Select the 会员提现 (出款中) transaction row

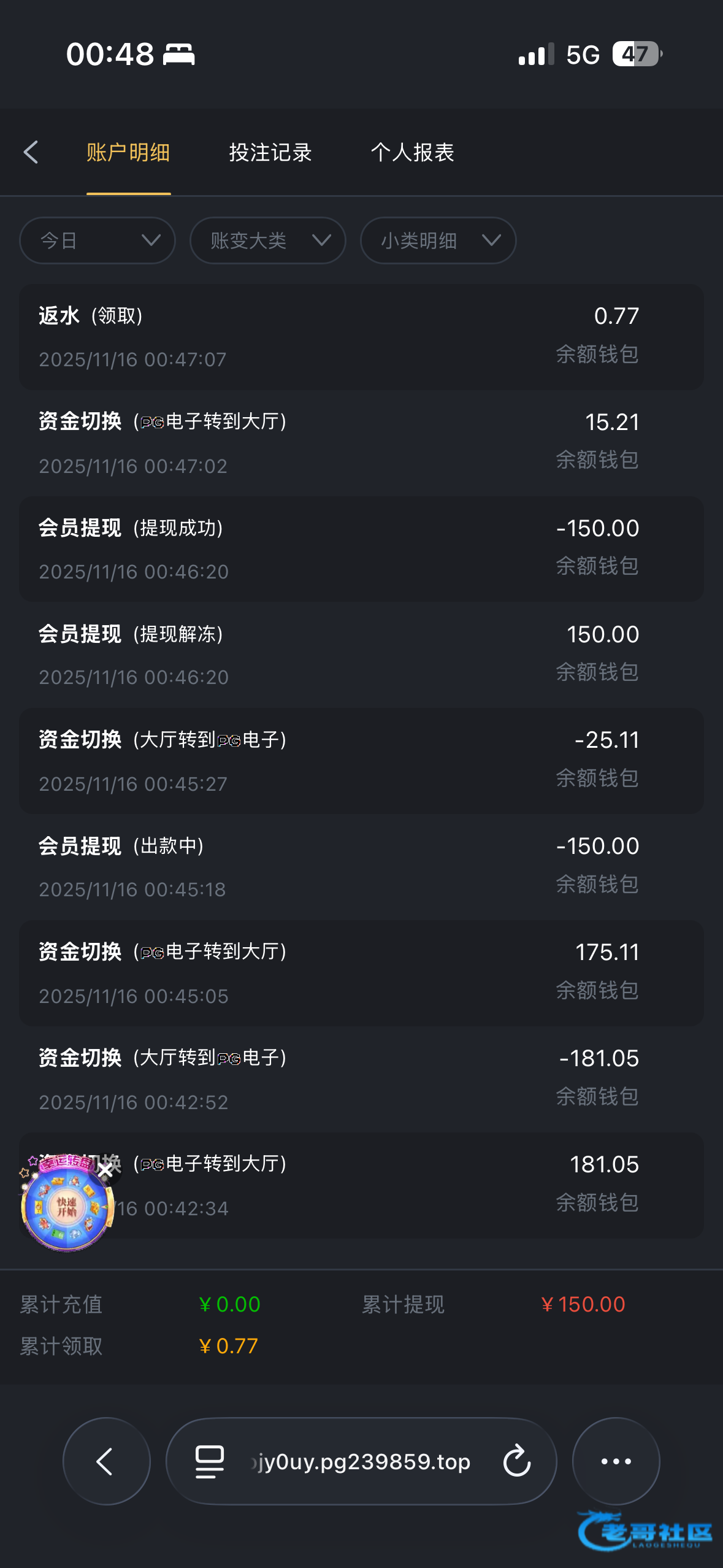click(x=361, y=867)
